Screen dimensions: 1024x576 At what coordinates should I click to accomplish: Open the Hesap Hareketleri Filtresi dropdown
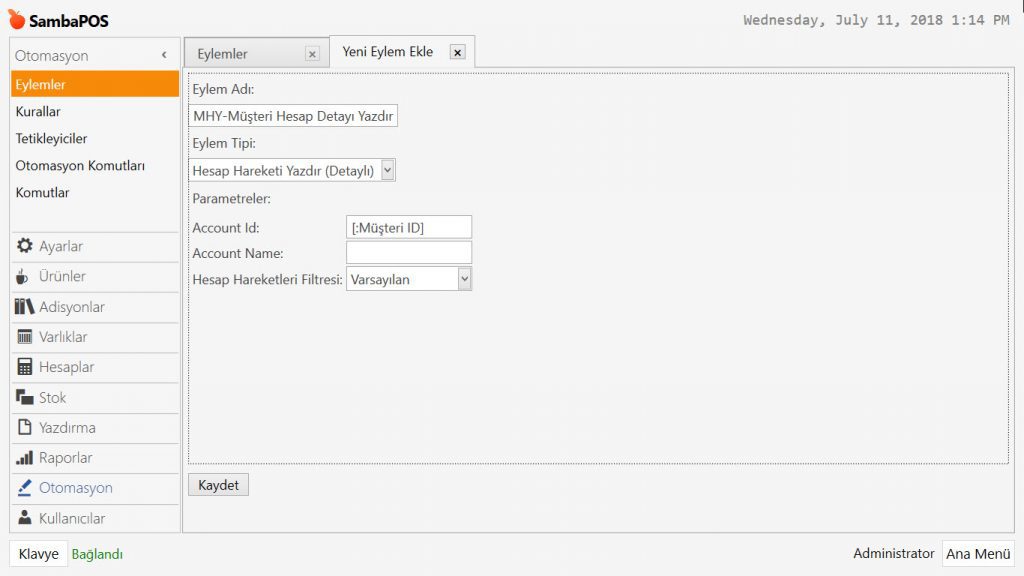[464, 279]
